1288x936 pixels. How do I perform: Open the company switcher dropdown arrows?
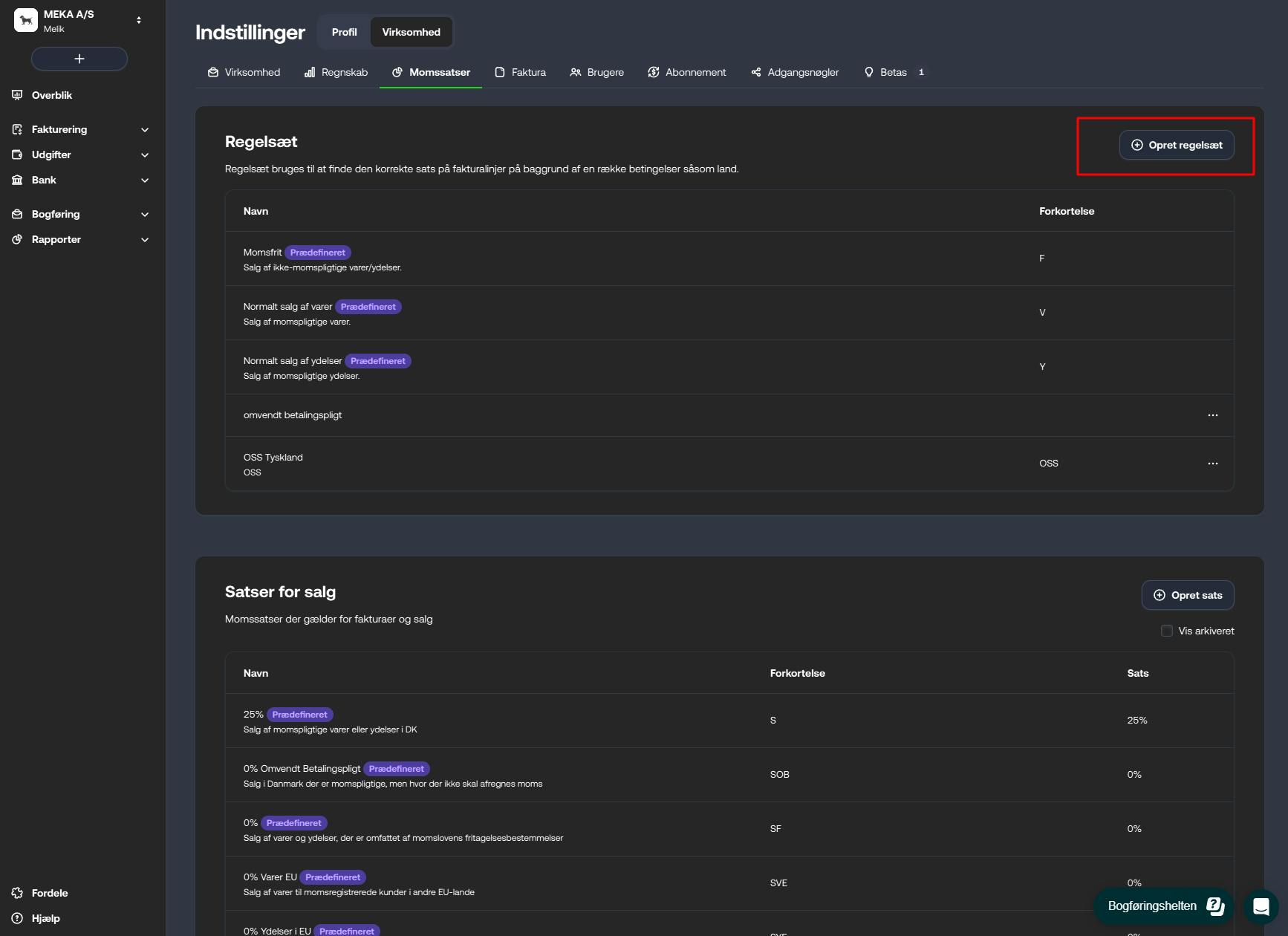pyautogui.click(x=139, y=20)
